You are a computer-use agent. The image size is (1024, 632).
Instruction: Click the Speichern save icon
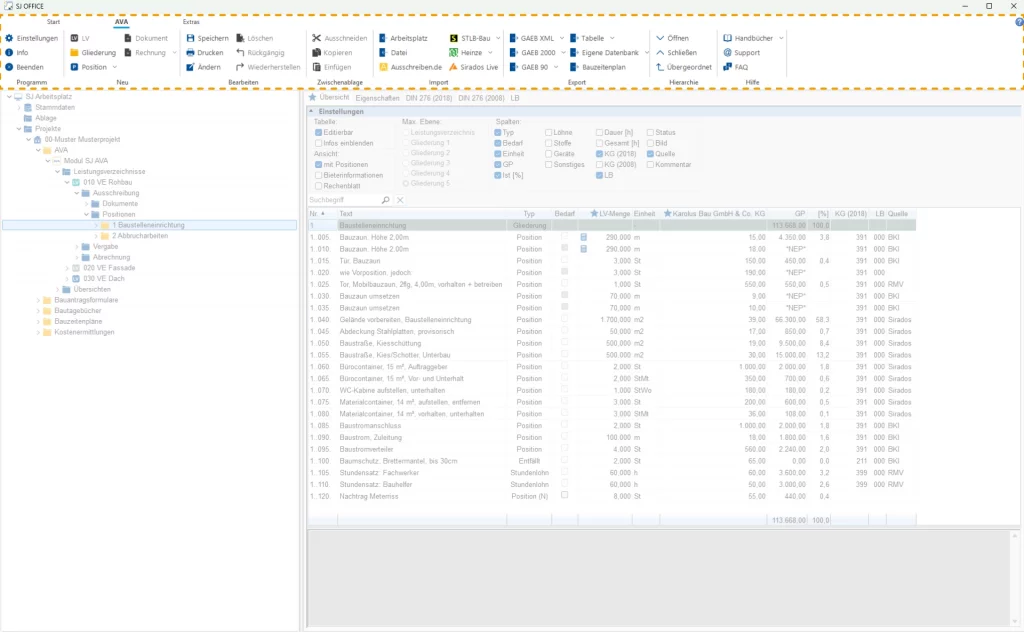190,38
